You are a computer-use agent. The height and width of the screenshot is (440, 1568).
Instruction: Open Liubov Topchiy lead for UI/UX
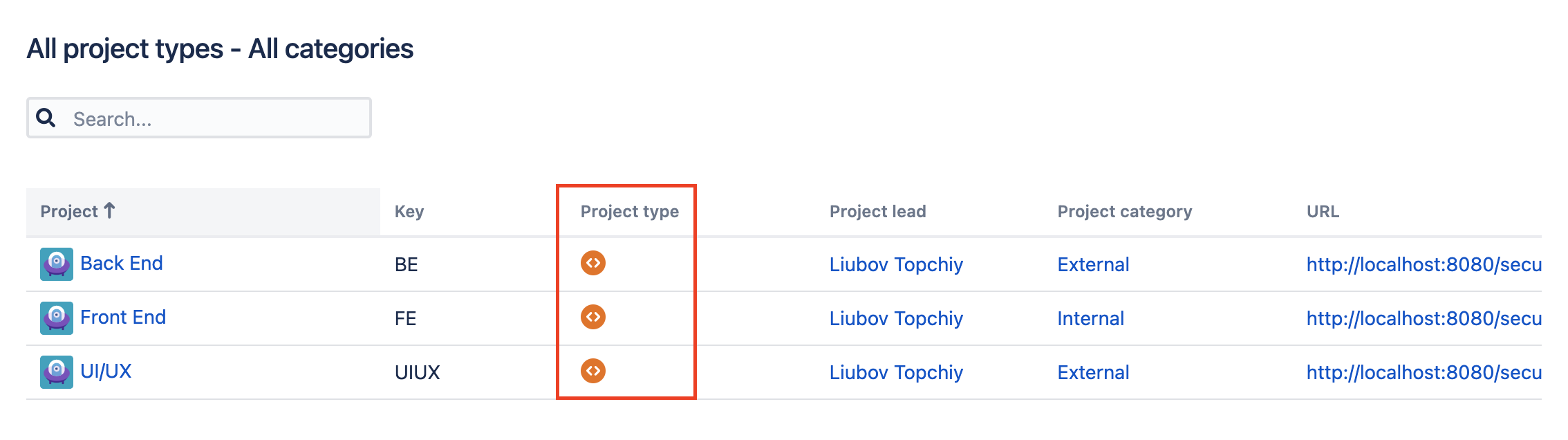896,373
